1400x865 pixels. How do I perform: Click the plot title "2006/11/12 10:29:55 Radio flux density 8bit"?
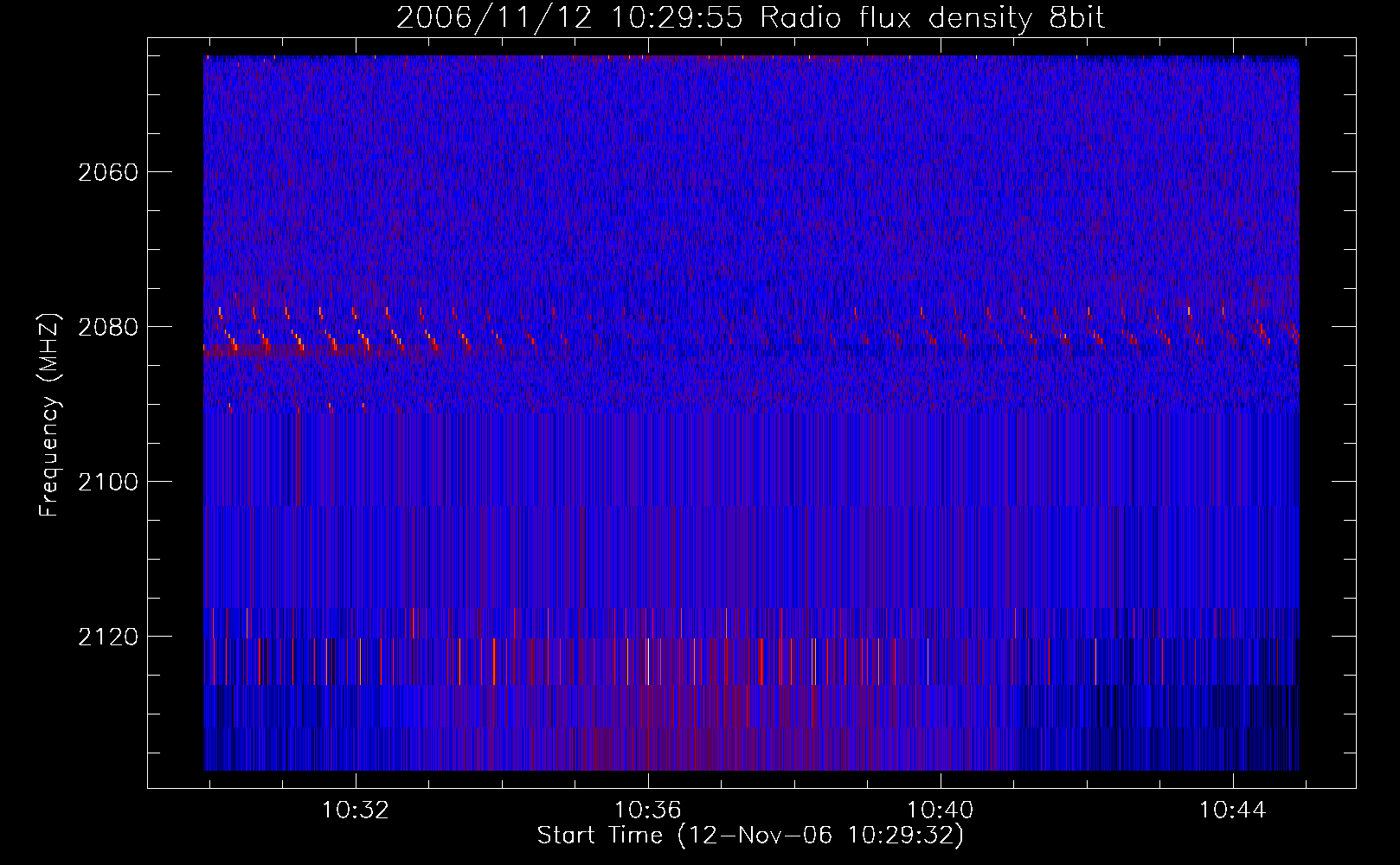pyautogui.click(x=751, y=17)
